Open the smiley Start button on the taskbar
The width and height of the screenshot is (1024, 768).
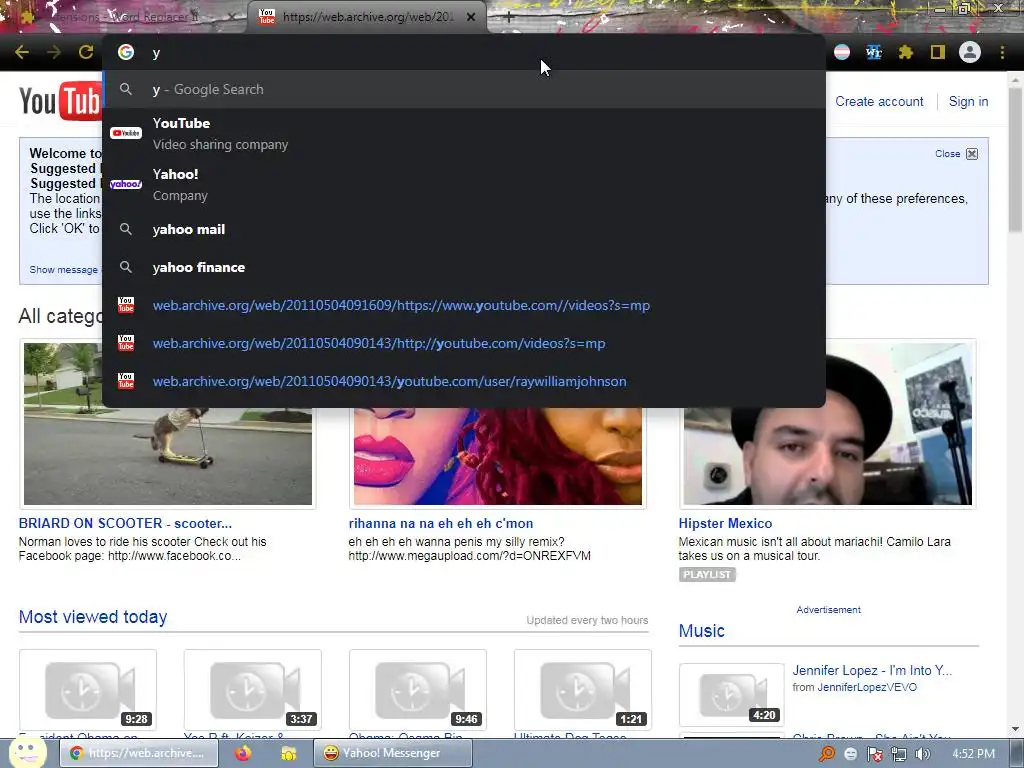click(x=27, y=752)
